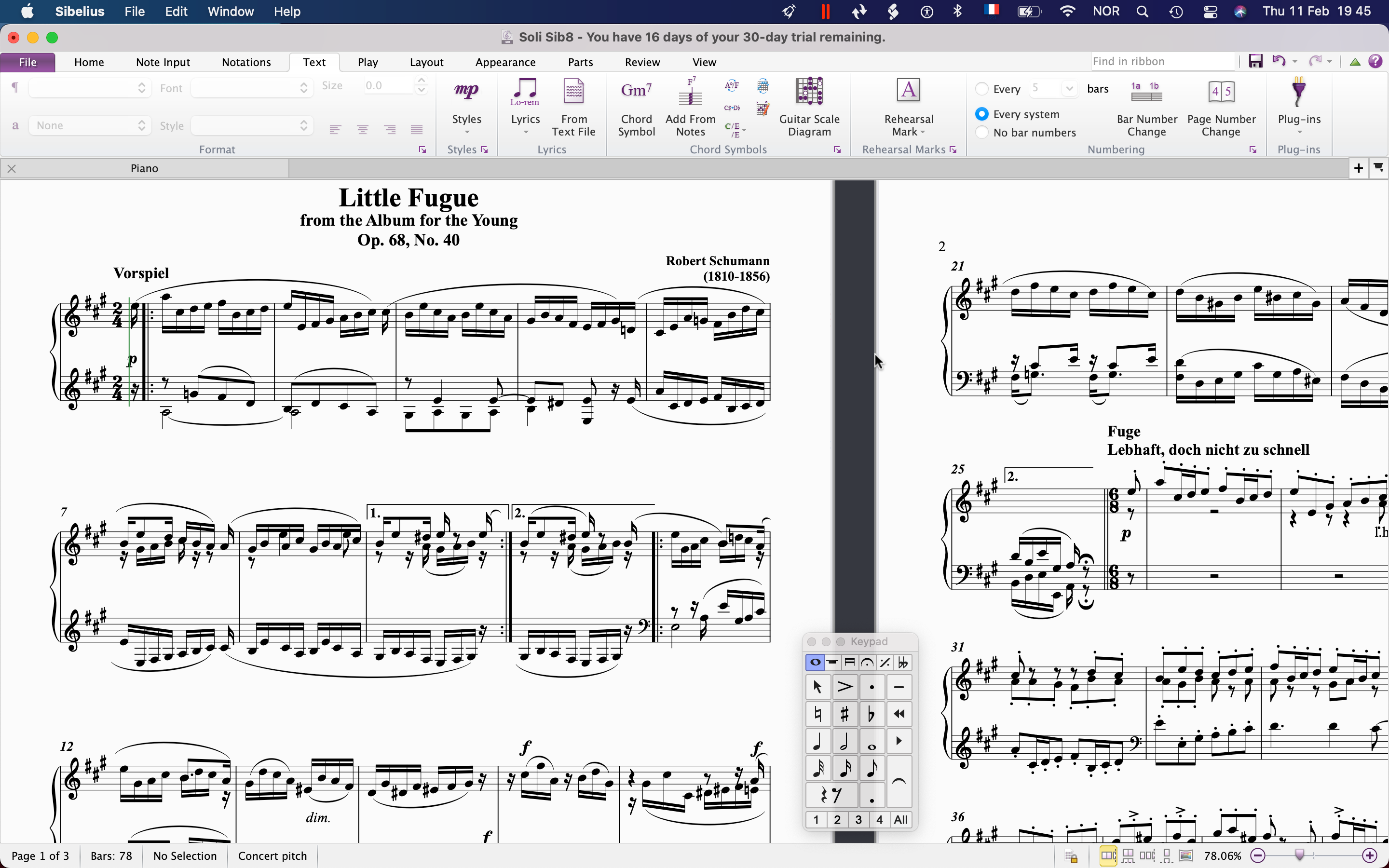
Task: Toggle Panorama view in status bar
Action: (1186, 856)
